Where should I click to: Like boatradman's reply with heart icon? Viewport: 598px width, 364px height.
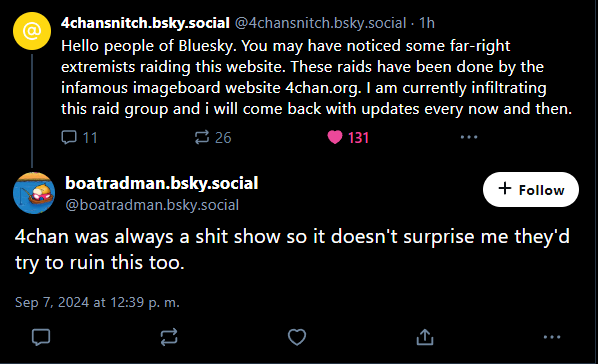[297, 337]
